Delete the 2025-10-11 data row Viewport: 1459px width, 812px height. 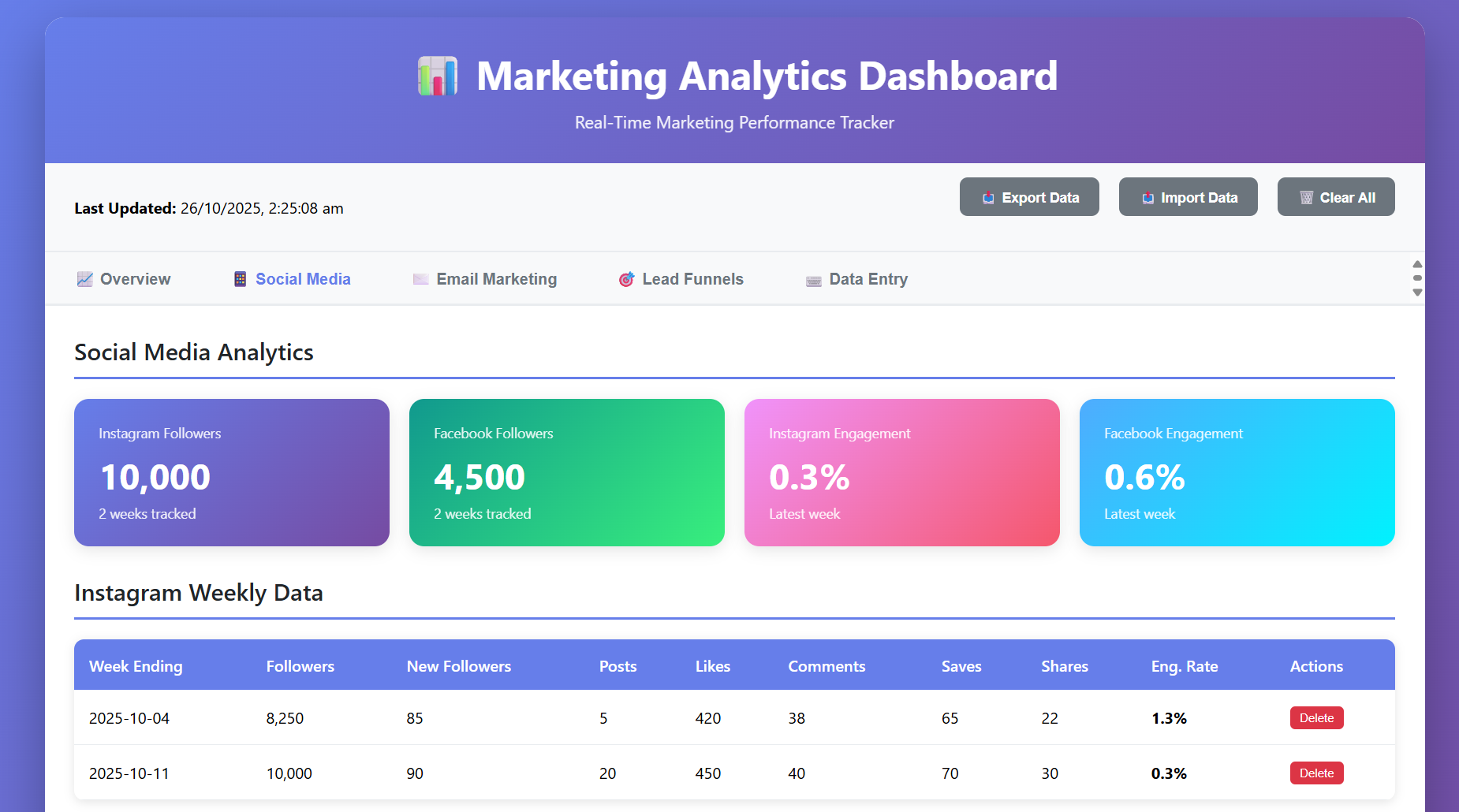pyautogui.click(x=1315, y=773)
